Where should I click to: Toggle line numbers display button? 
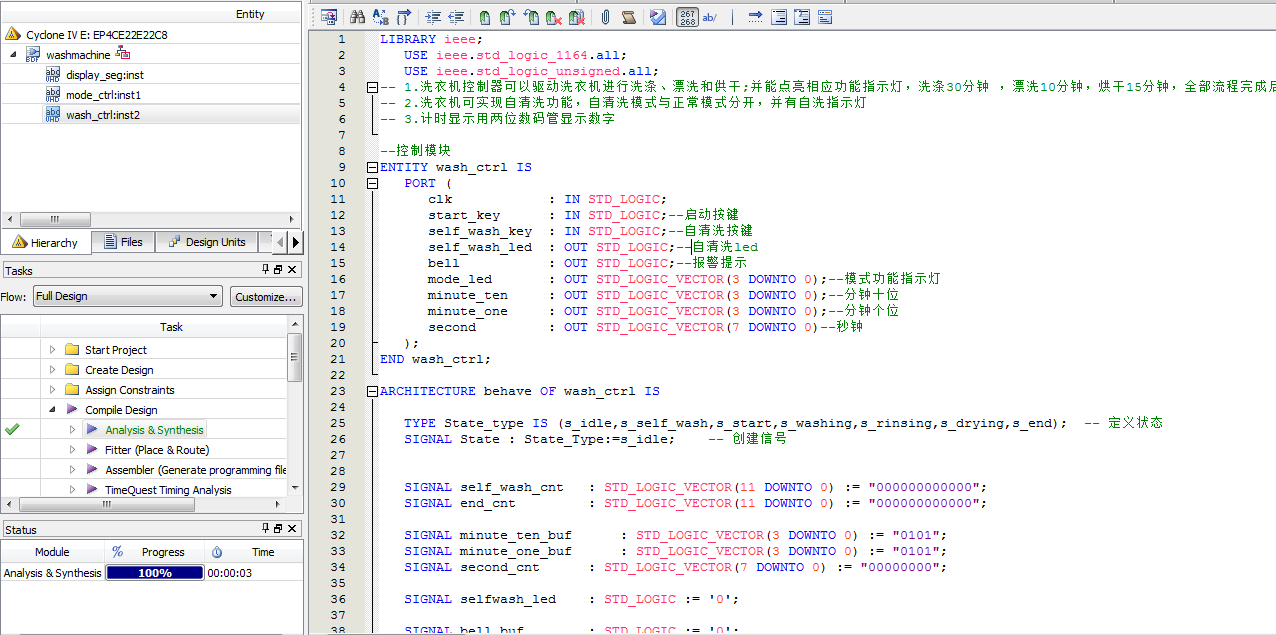pyautogui.click(x=688, y=17)
